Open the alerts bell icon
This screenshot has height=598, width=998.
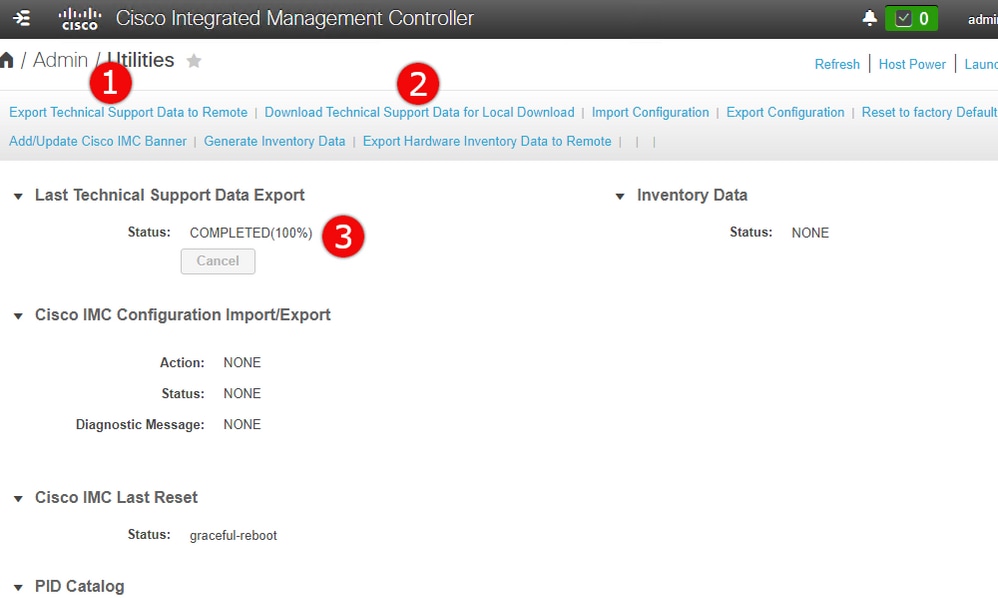pyautogui.click(x=869, y=18)
